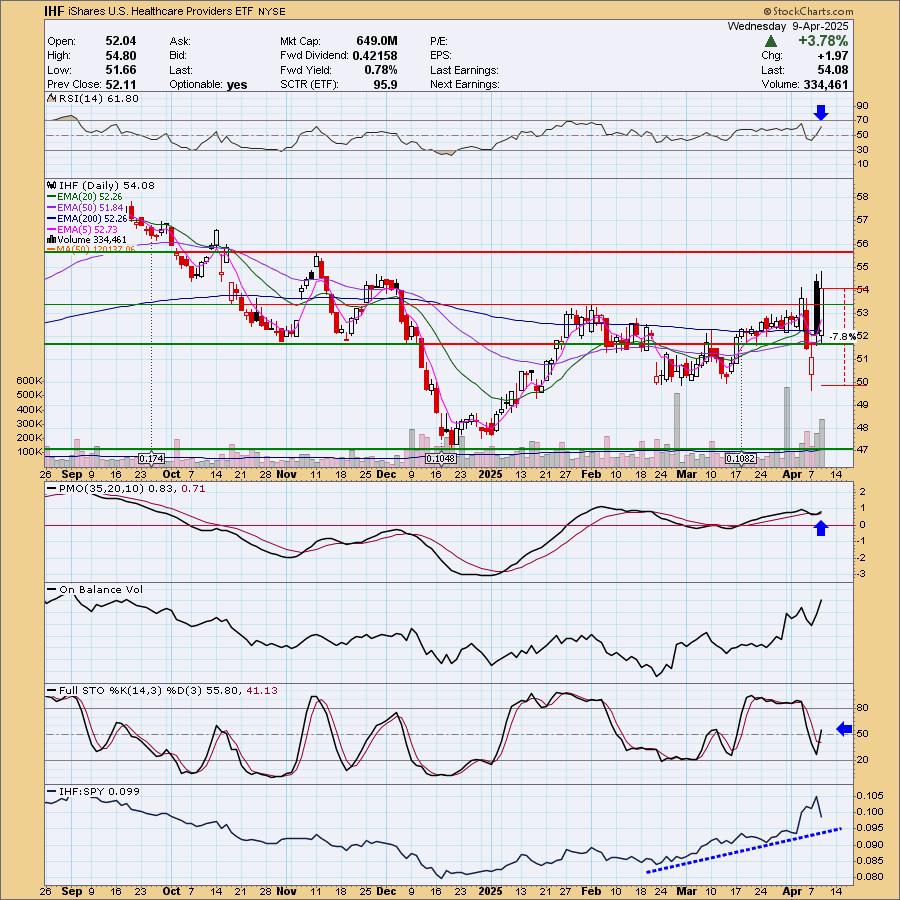Click the 0.1082 value box near March 17

(741, 459)
